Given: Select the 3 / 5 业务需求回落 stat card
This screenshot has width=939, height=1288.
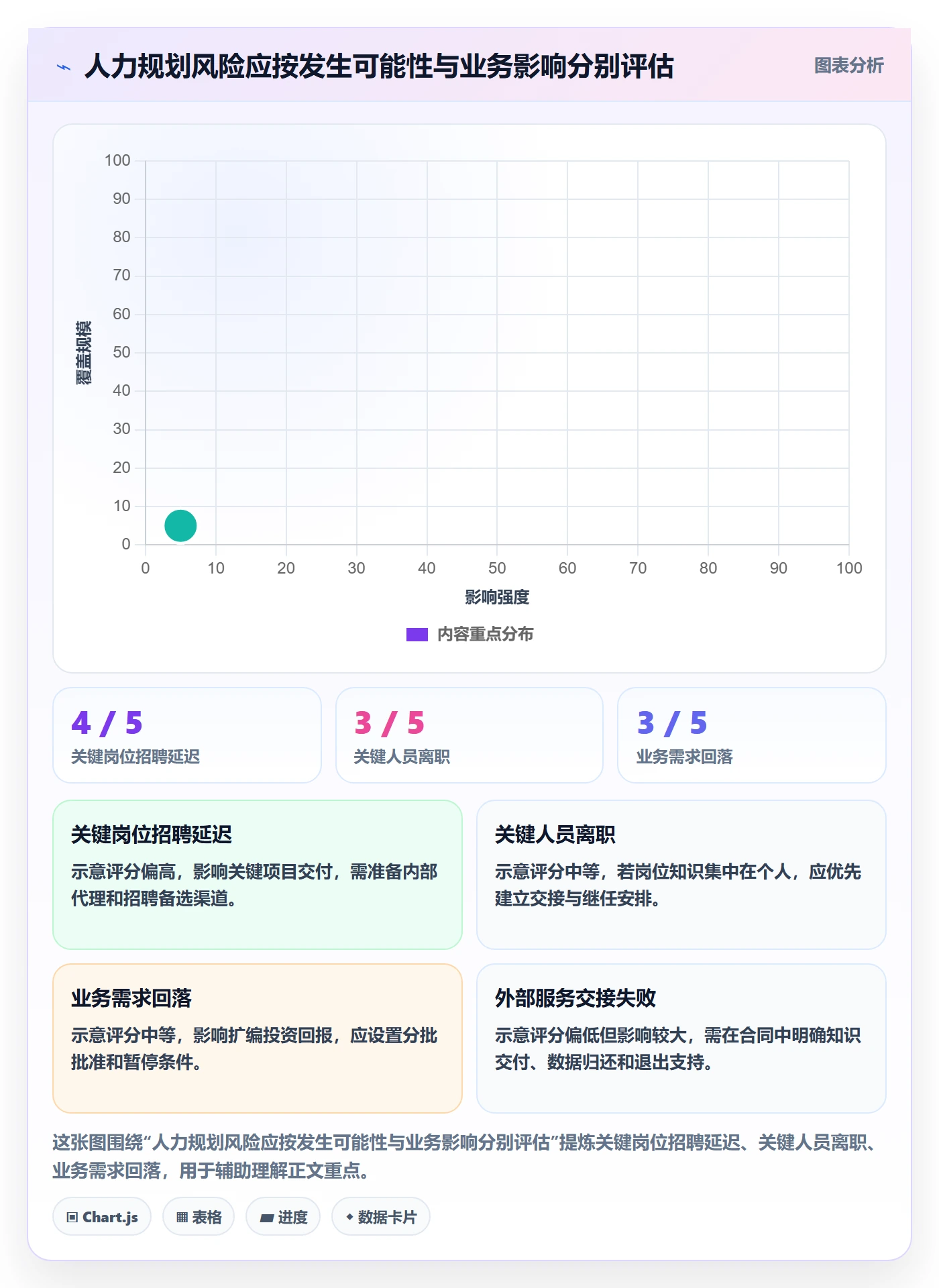Looking at the screenshot, I should pos(752,735).
